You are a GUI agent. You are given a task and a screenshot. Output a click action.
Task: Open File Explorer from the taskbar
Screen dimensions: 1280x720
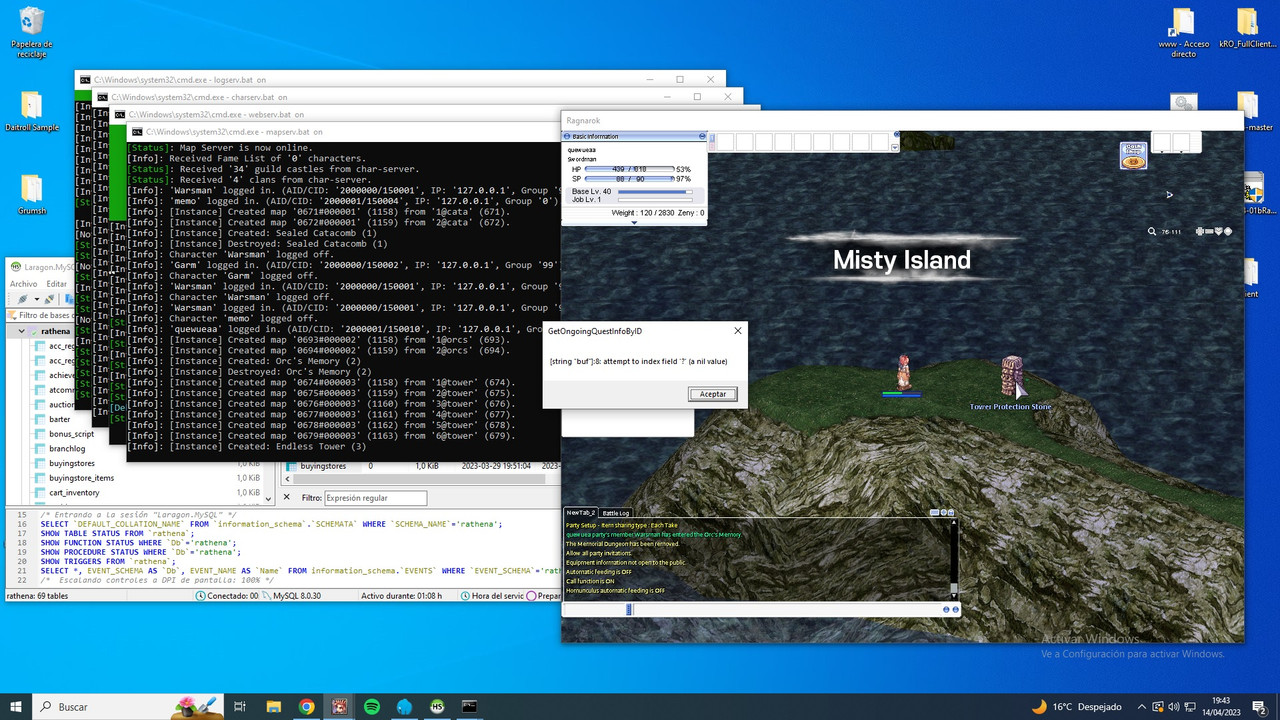coord(273,706)
